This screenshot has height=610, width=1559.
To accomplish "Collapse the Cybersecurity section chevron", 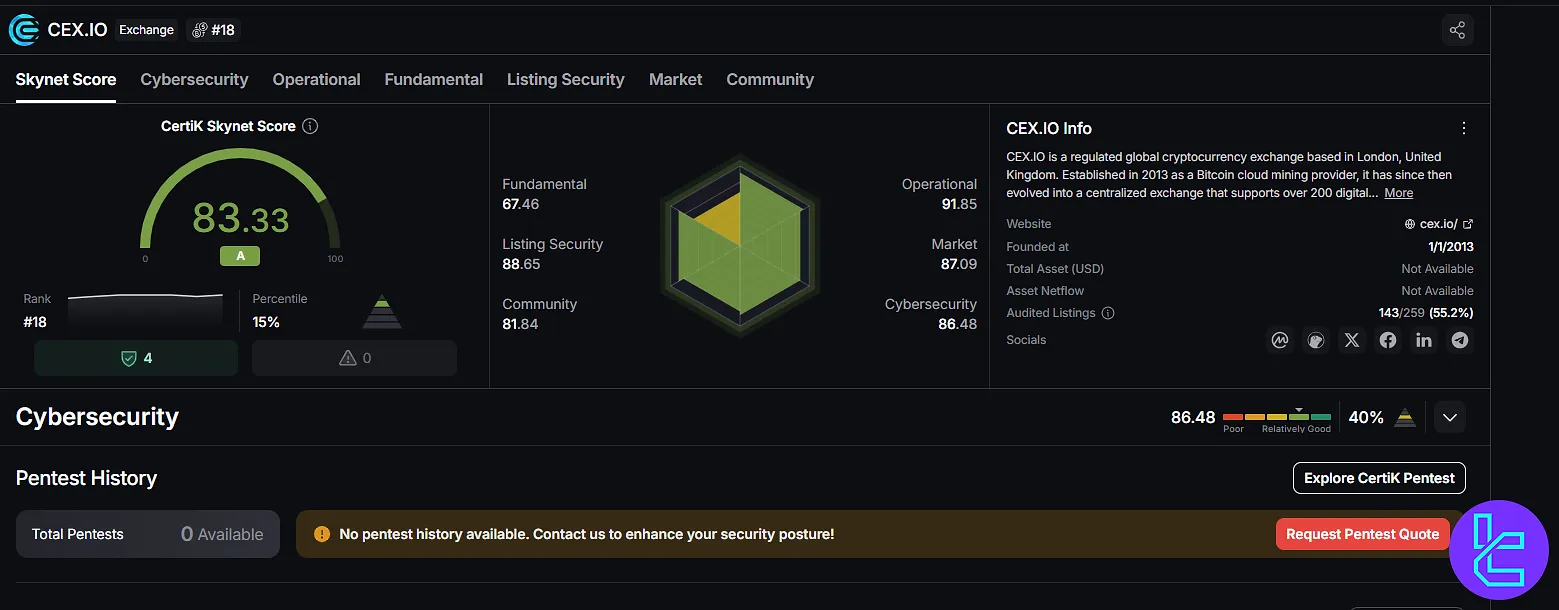I will click(x=1450, y=417).
